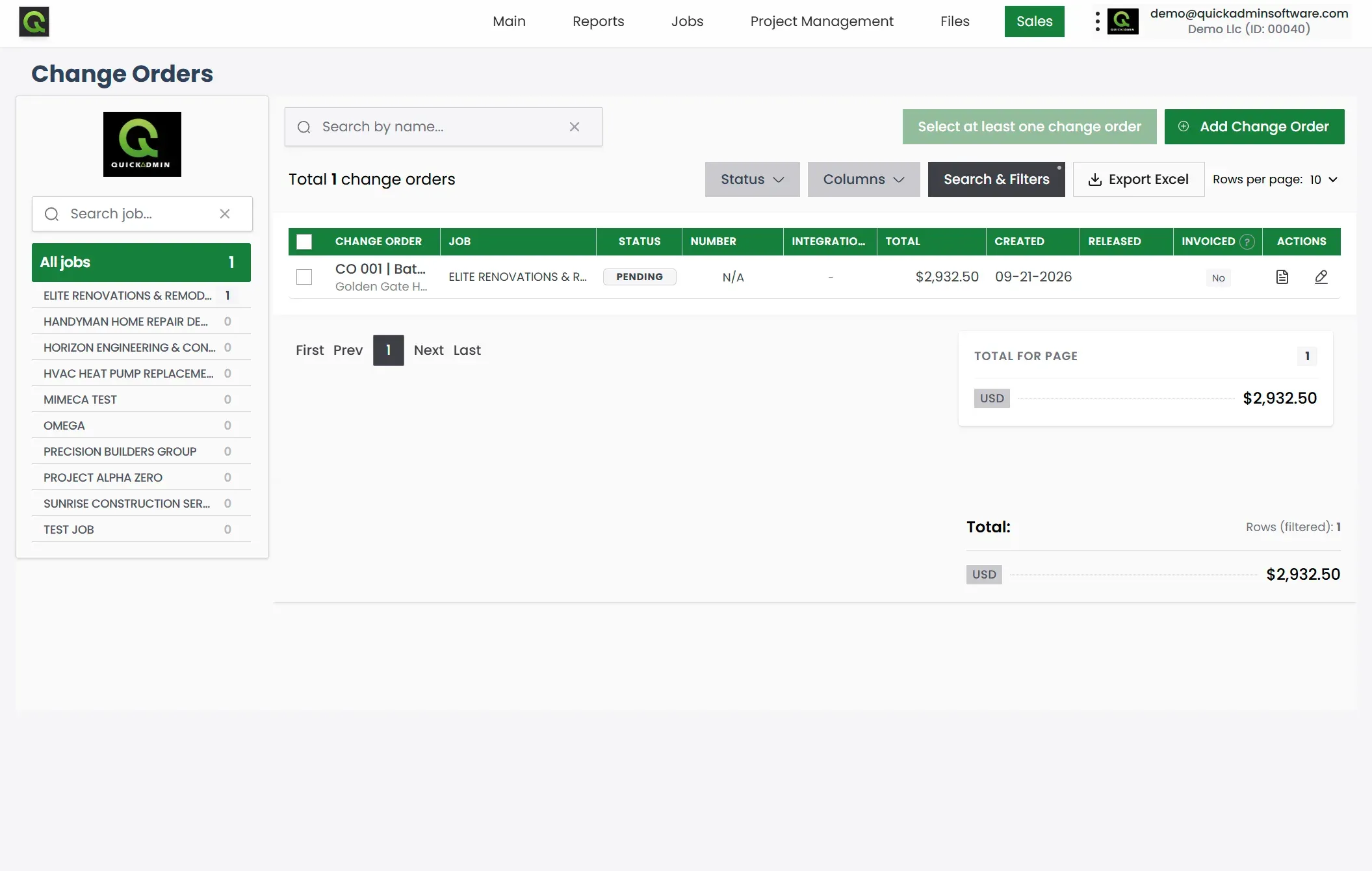Image resolution: width=1372 pixels, height=871 pixels.
Task: Toggle the select-all checkbox in the table header
Action: [304, 242]
